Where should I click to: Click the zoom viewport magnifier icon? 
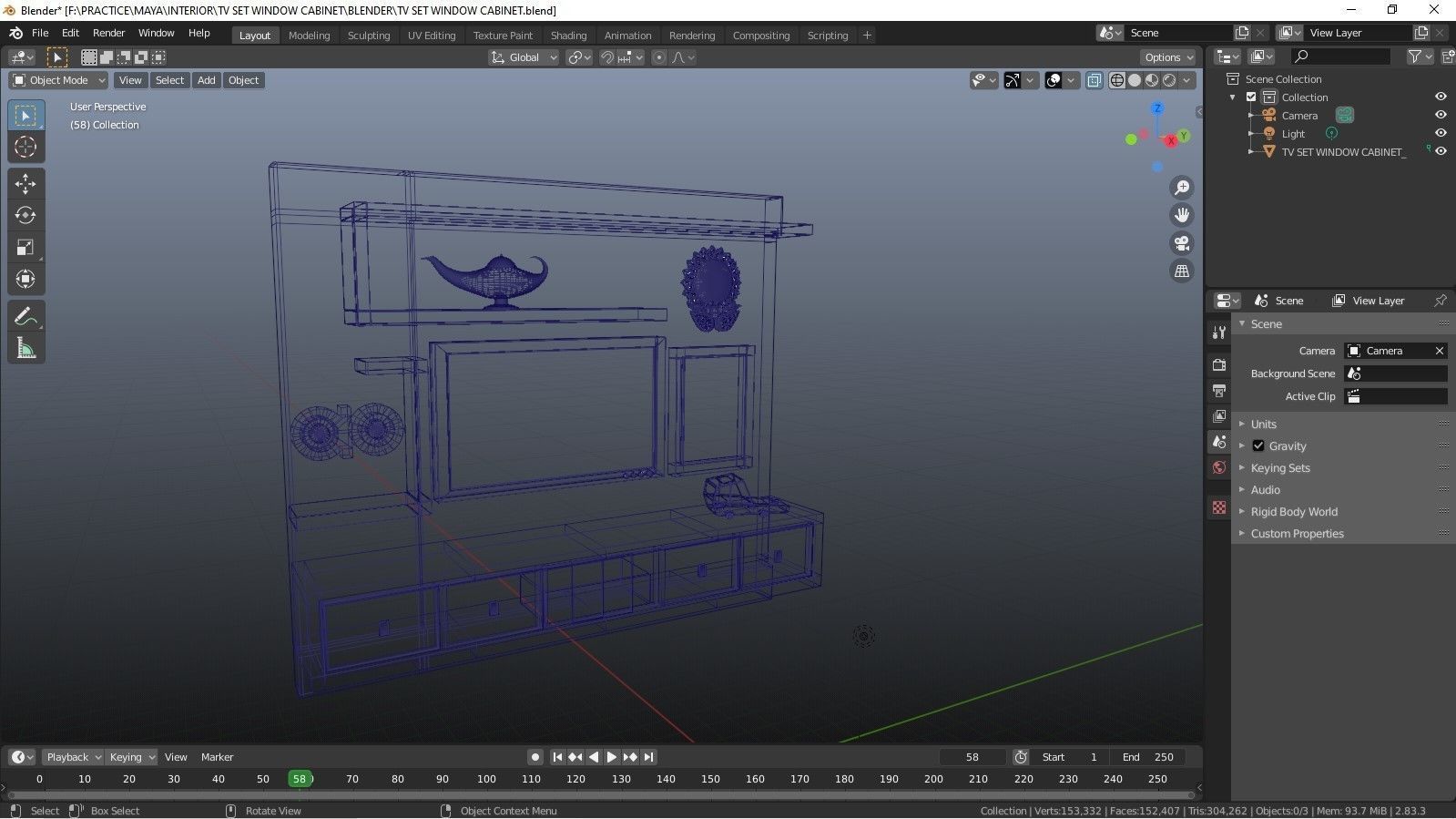[x=1182, y=188]
